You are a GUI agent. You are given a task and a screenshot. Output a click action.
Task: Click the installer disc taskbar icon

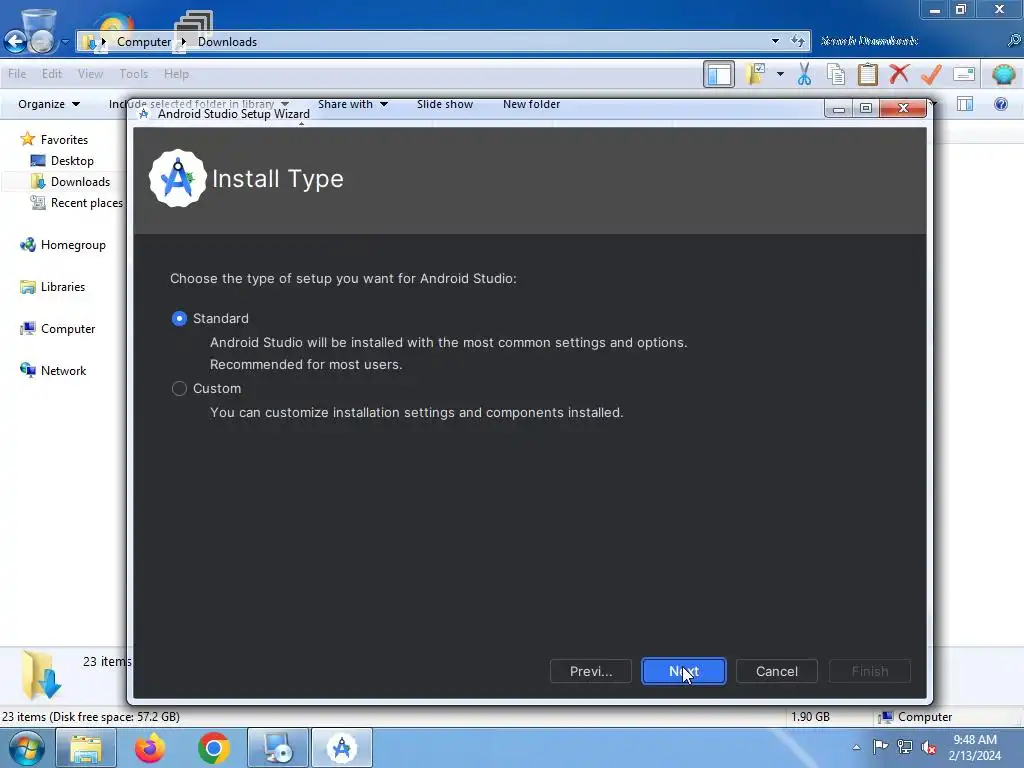click(278, 748)
